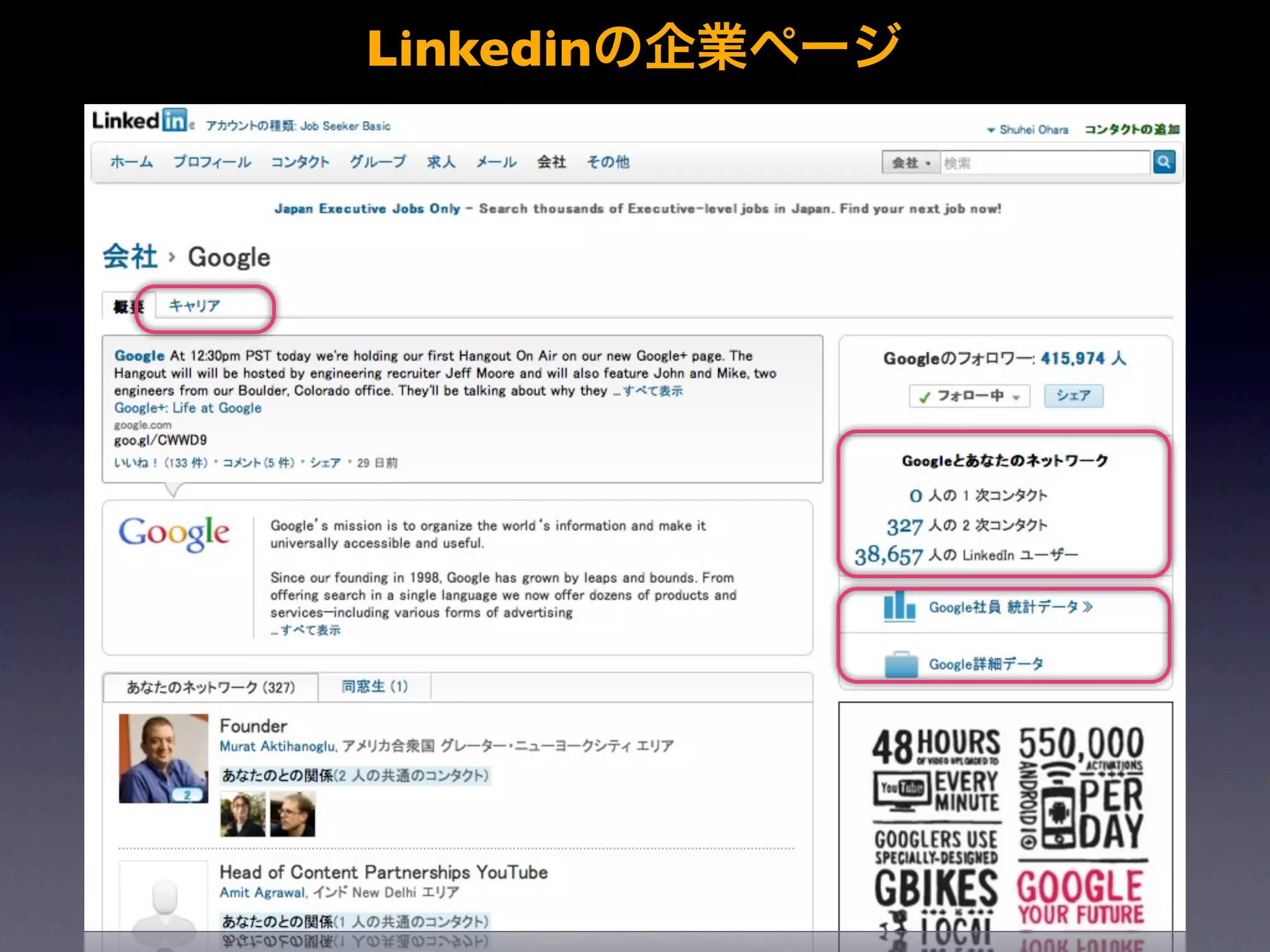Click the 2 人の共通のコンタクト link

pos(411,776)
